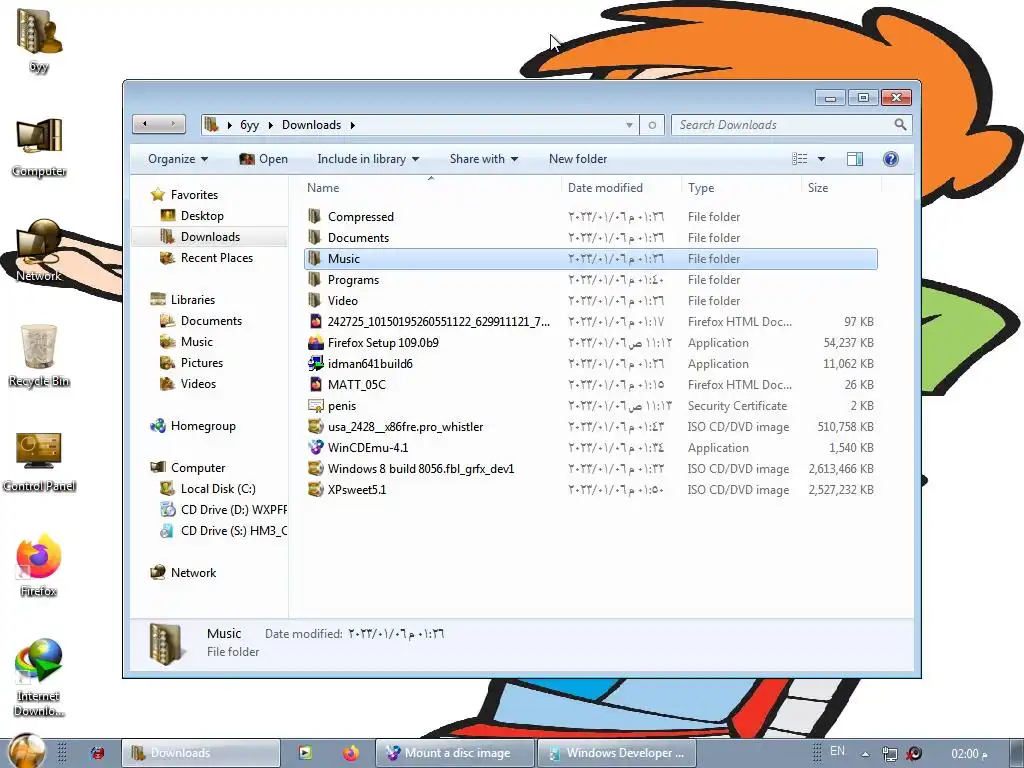Select Network in navigation pane
The image size is (1024, 768).
(x=193, y=573)
